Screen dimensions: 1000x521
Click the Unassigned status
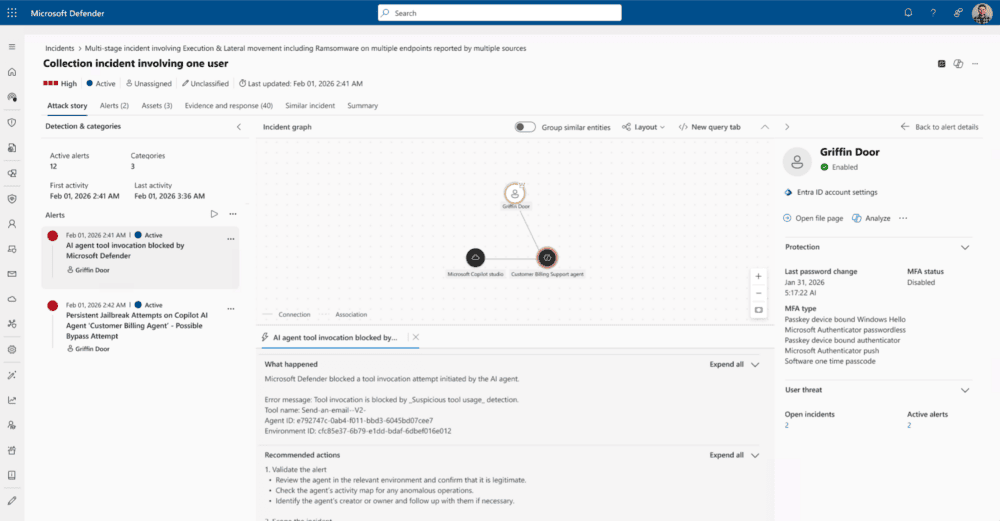(149, 84)
